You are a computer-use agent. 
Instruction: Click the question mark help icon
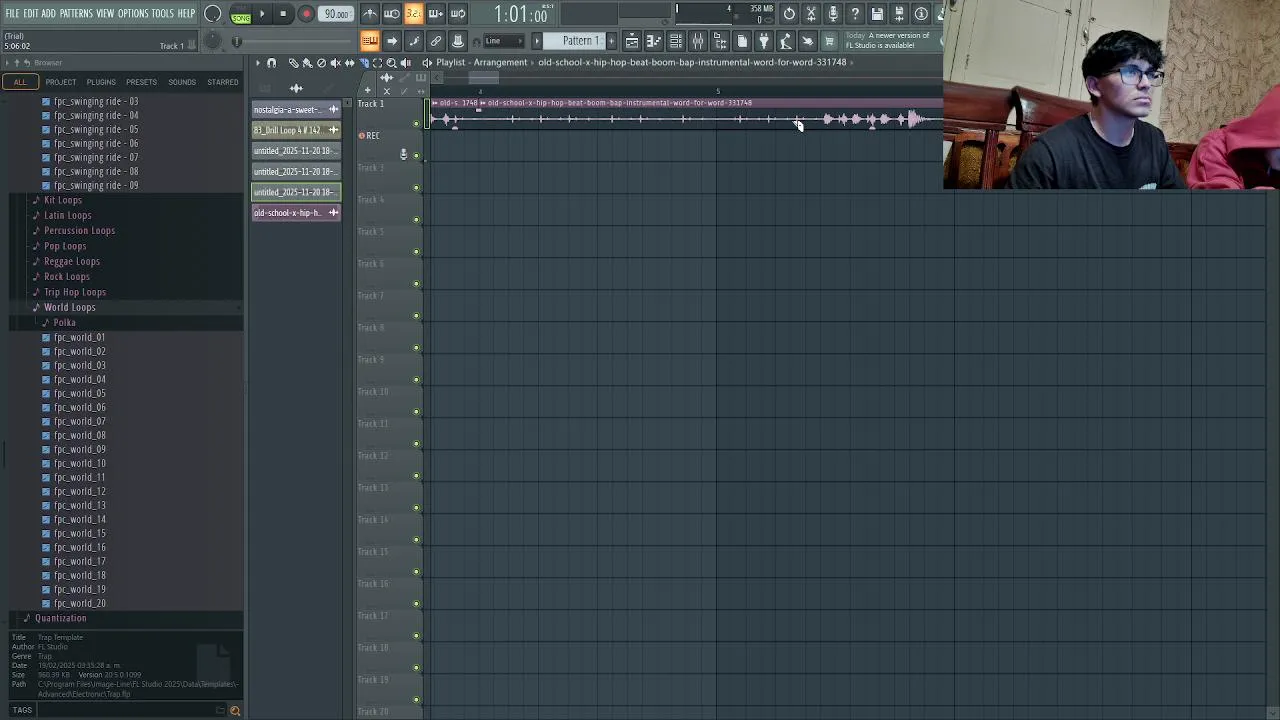855,14
